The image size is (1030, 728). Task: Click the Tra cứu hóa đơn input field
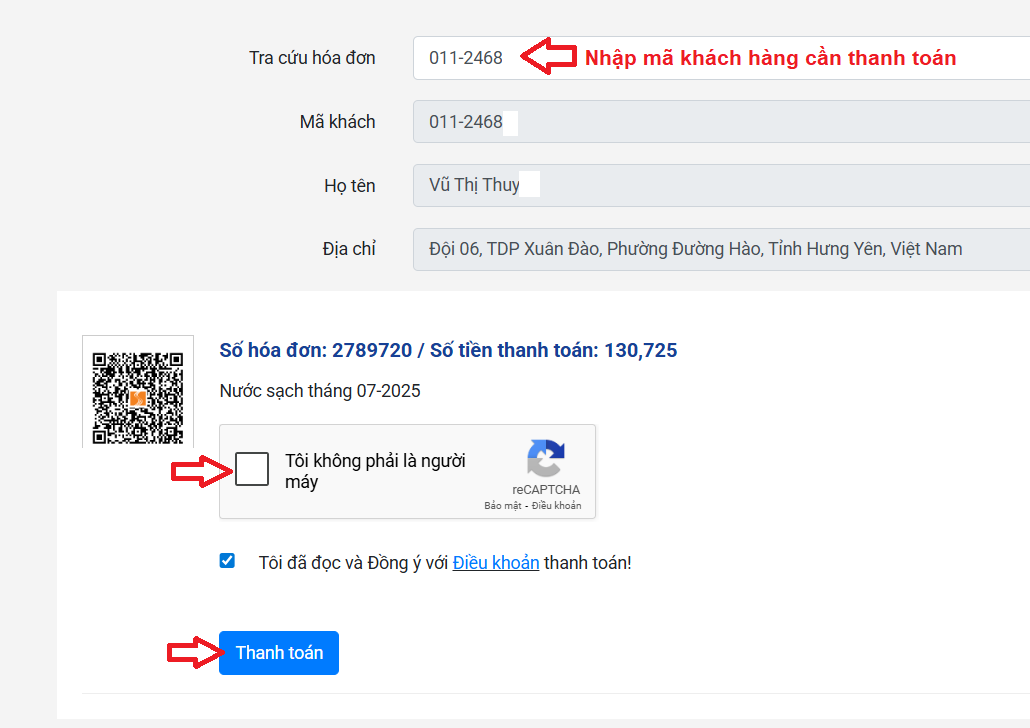point(721,58)
